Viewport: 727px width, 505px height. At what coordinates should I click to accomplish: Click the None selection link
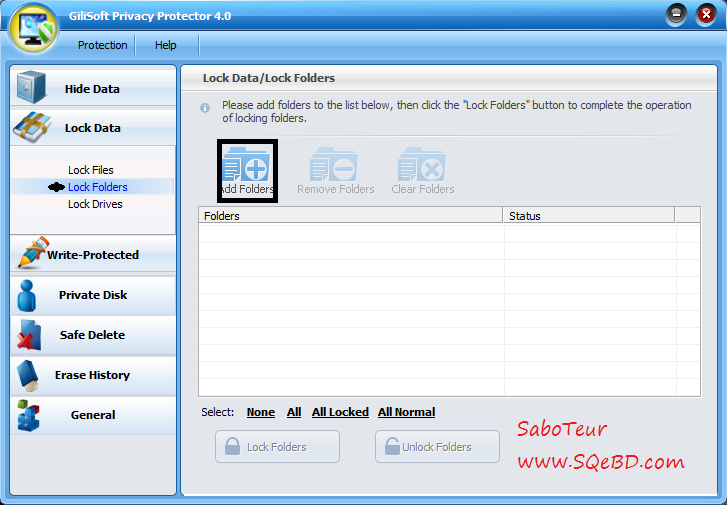(x=261, y=412)
